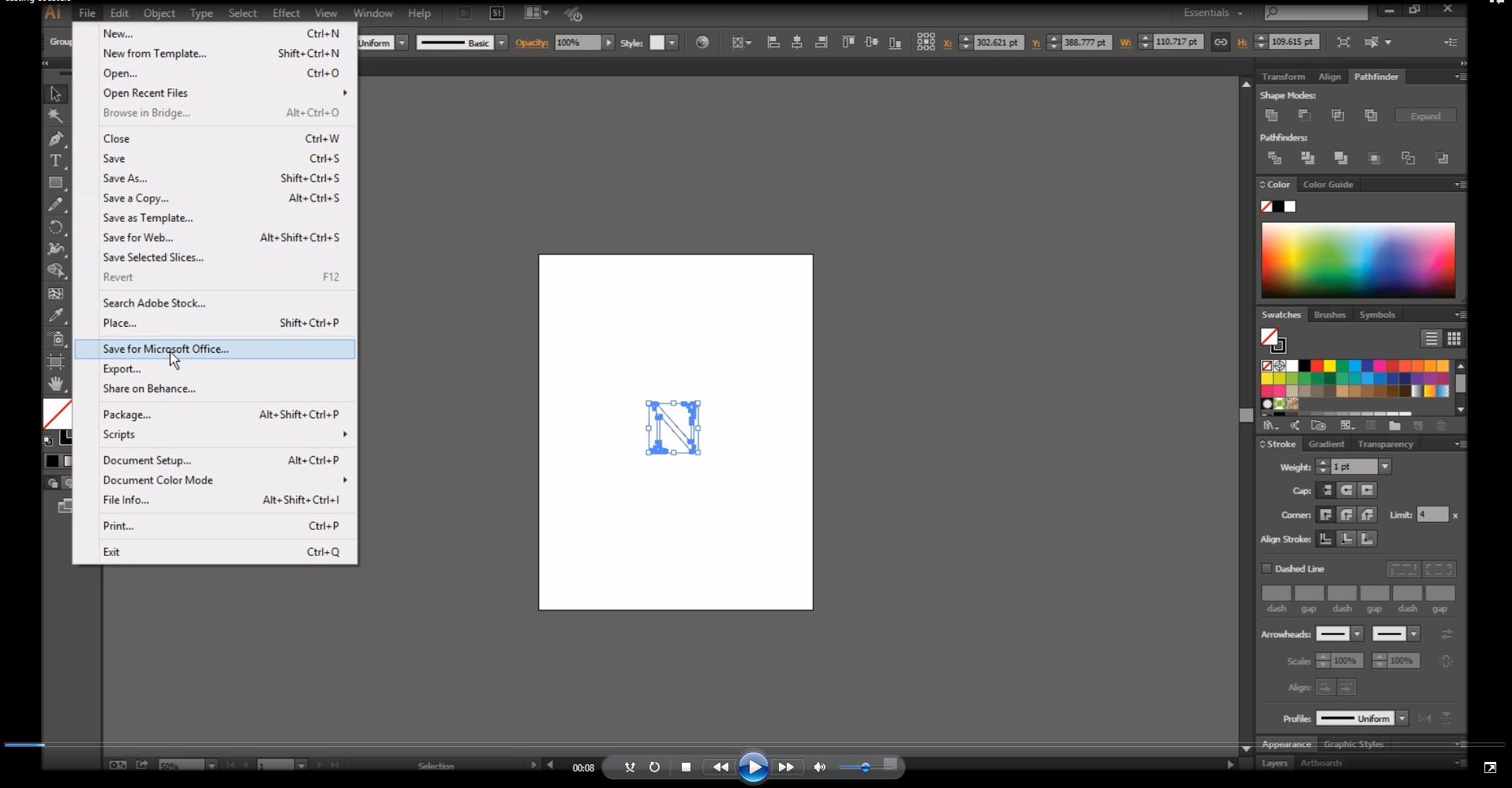1512x788 pixels.
Task: Click the Merge pathfinder icon
Action: click(1341, 158)
